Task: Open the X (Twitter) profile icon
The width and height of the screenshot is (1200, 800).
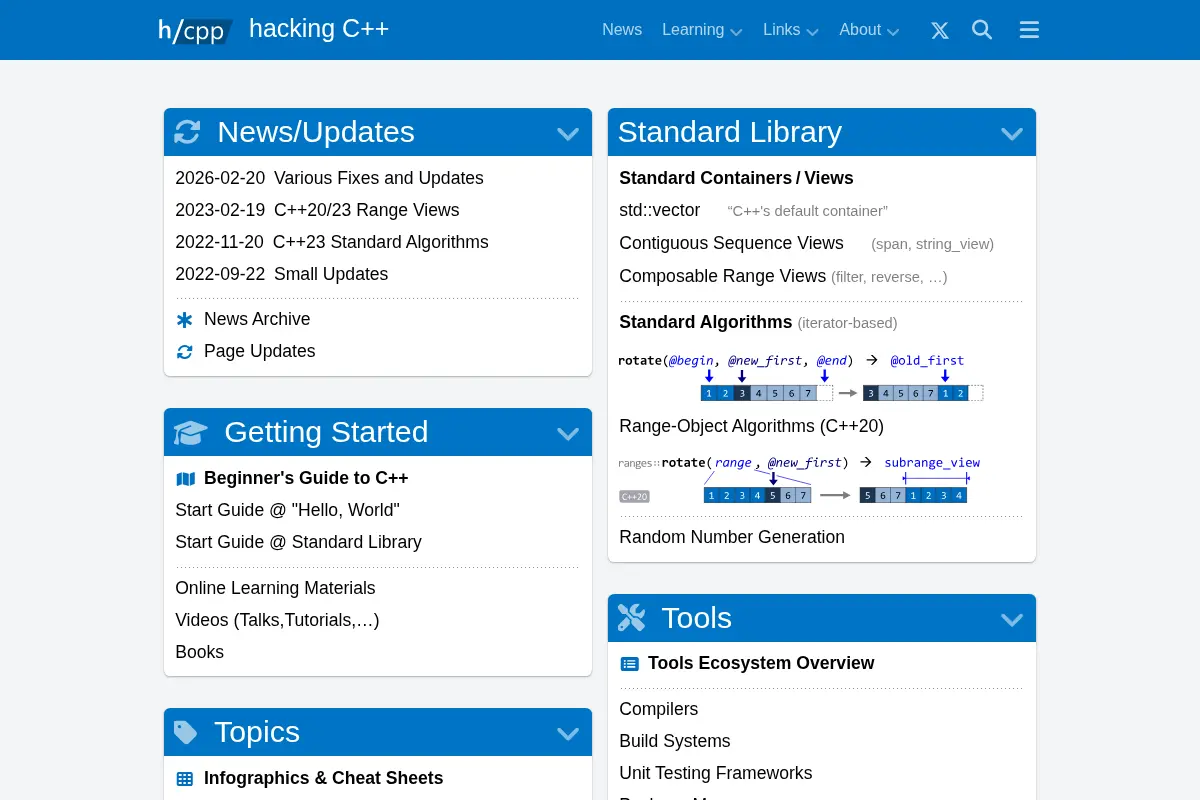Action: pyautogui.click(x=940, y=30)
